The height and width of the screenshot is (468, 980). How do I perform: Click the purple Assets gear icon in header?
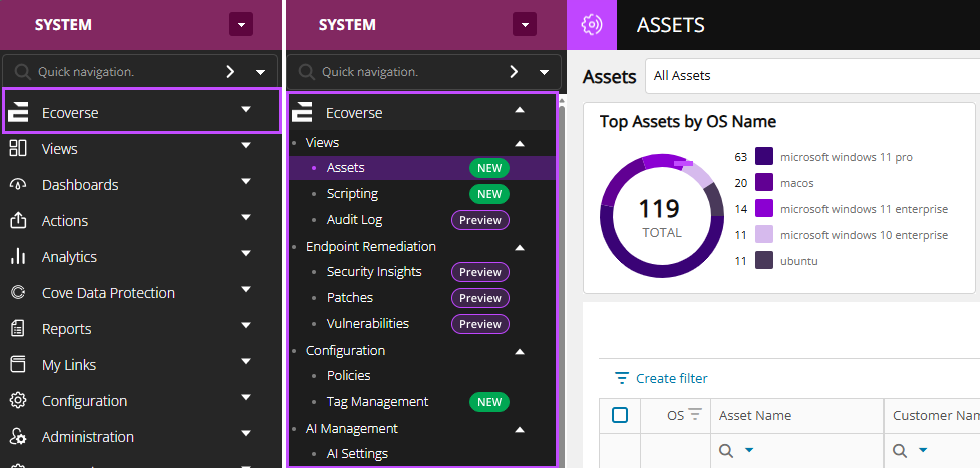[x=592, y=25]
